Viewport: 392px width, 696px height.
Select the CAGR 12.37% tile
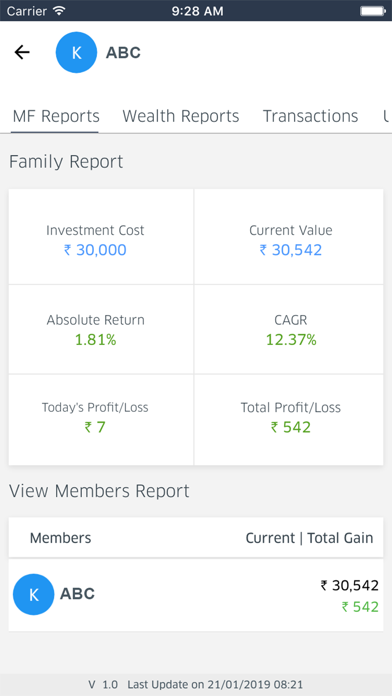pyautogui.click(x=289, y=329)
